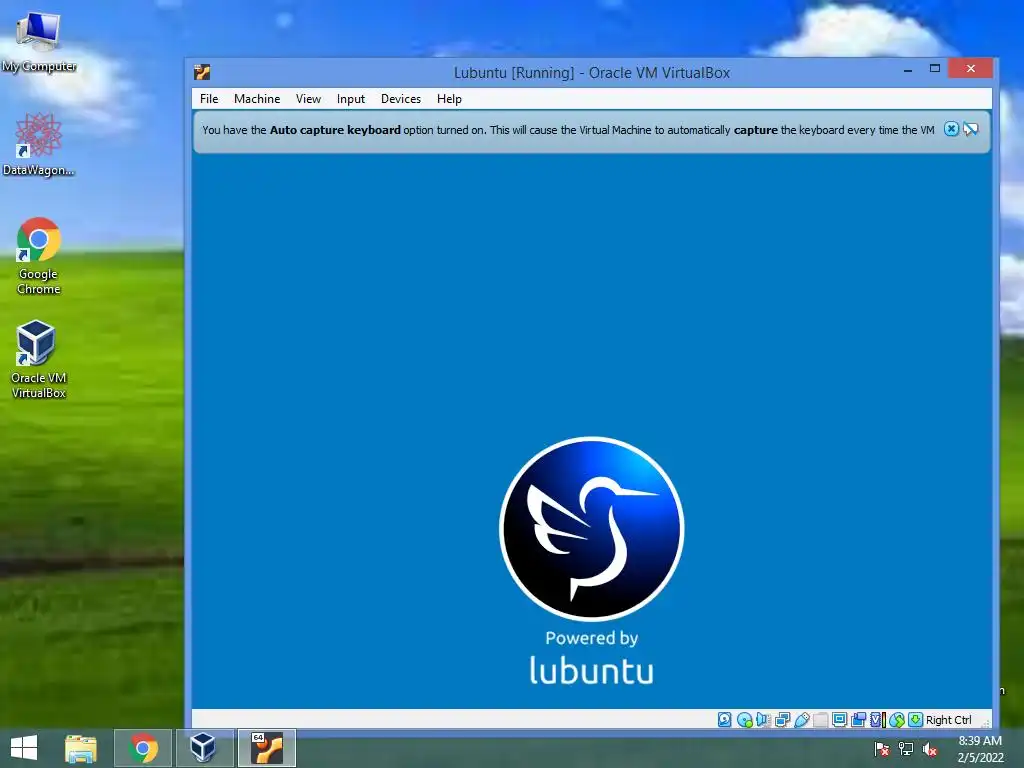Switch to VirtualBox Manager on the taskbar
The image size is (1024, 768).
(203, 748)
